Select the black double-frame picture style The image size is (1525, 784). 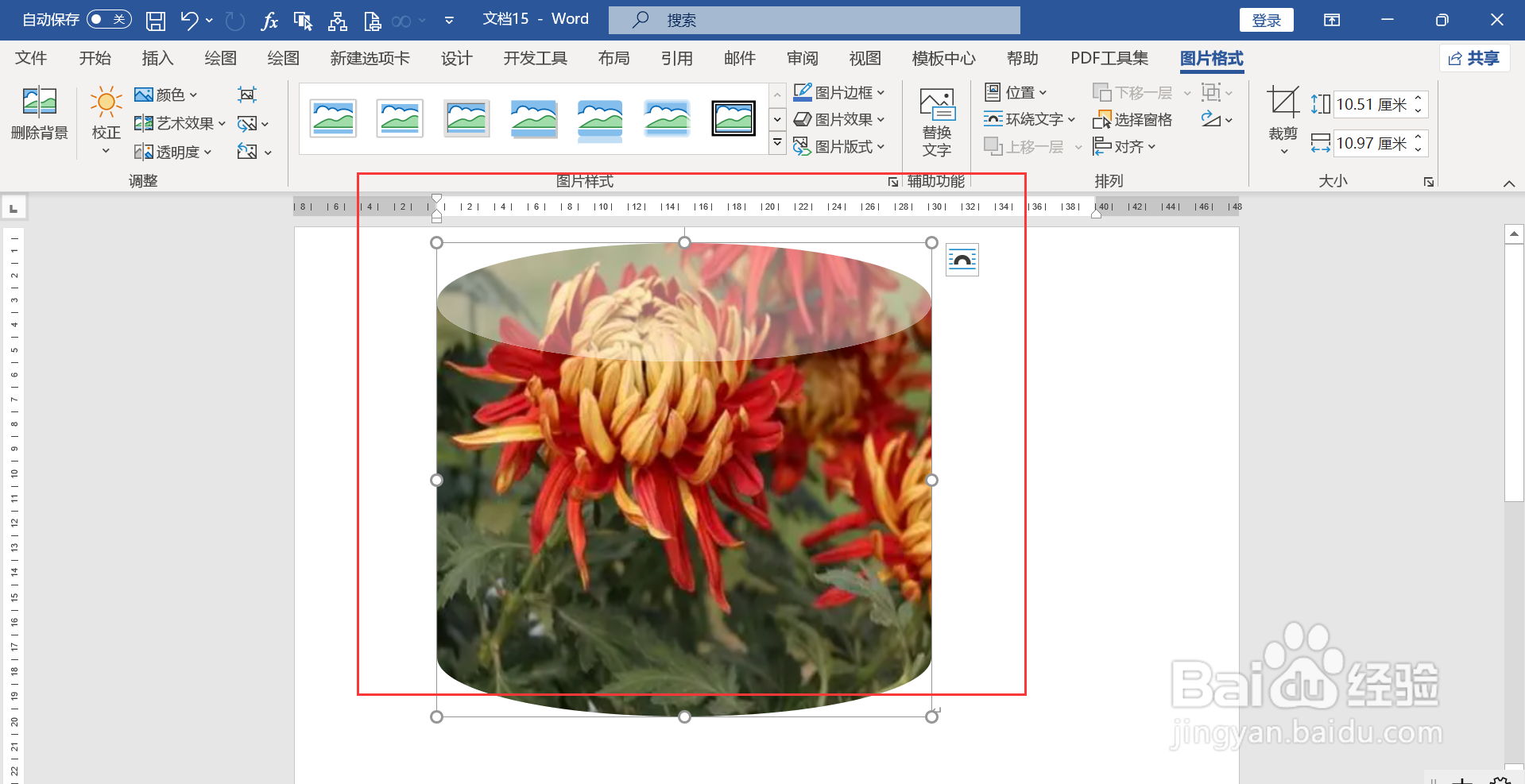(733, 118)
